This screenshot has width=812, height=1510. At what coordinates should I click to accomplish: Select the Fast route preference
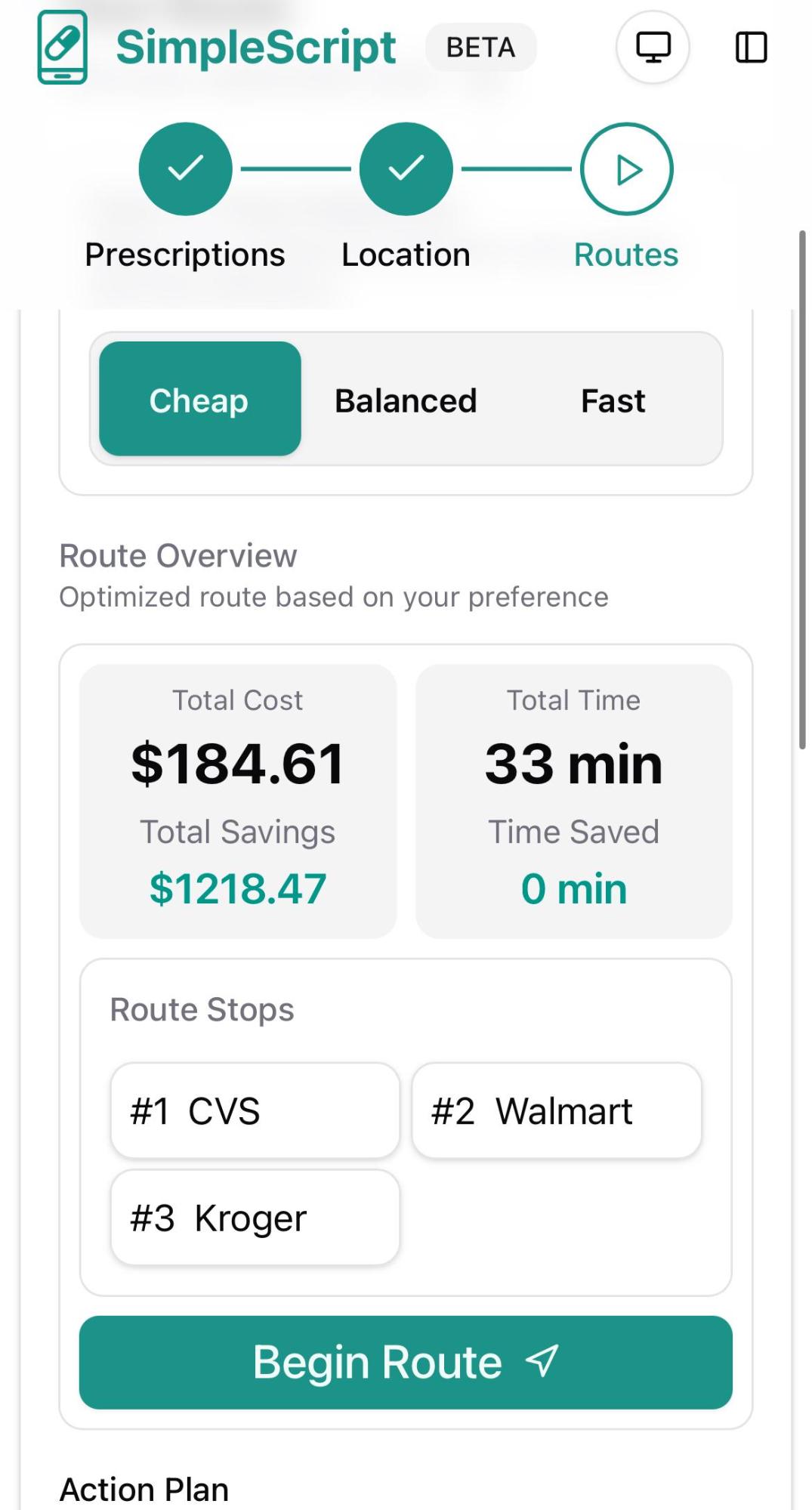coord(613,400)
